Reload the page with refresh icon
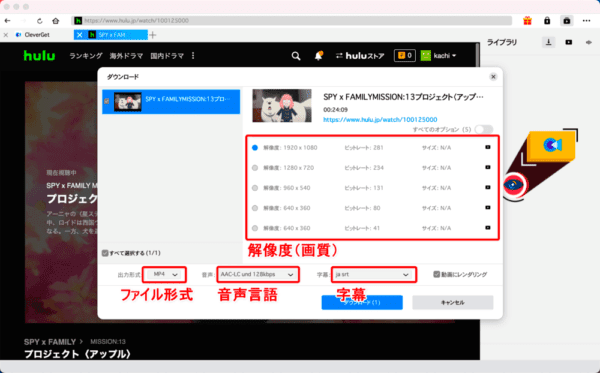The image size is (600, 373). click(39, 21)
